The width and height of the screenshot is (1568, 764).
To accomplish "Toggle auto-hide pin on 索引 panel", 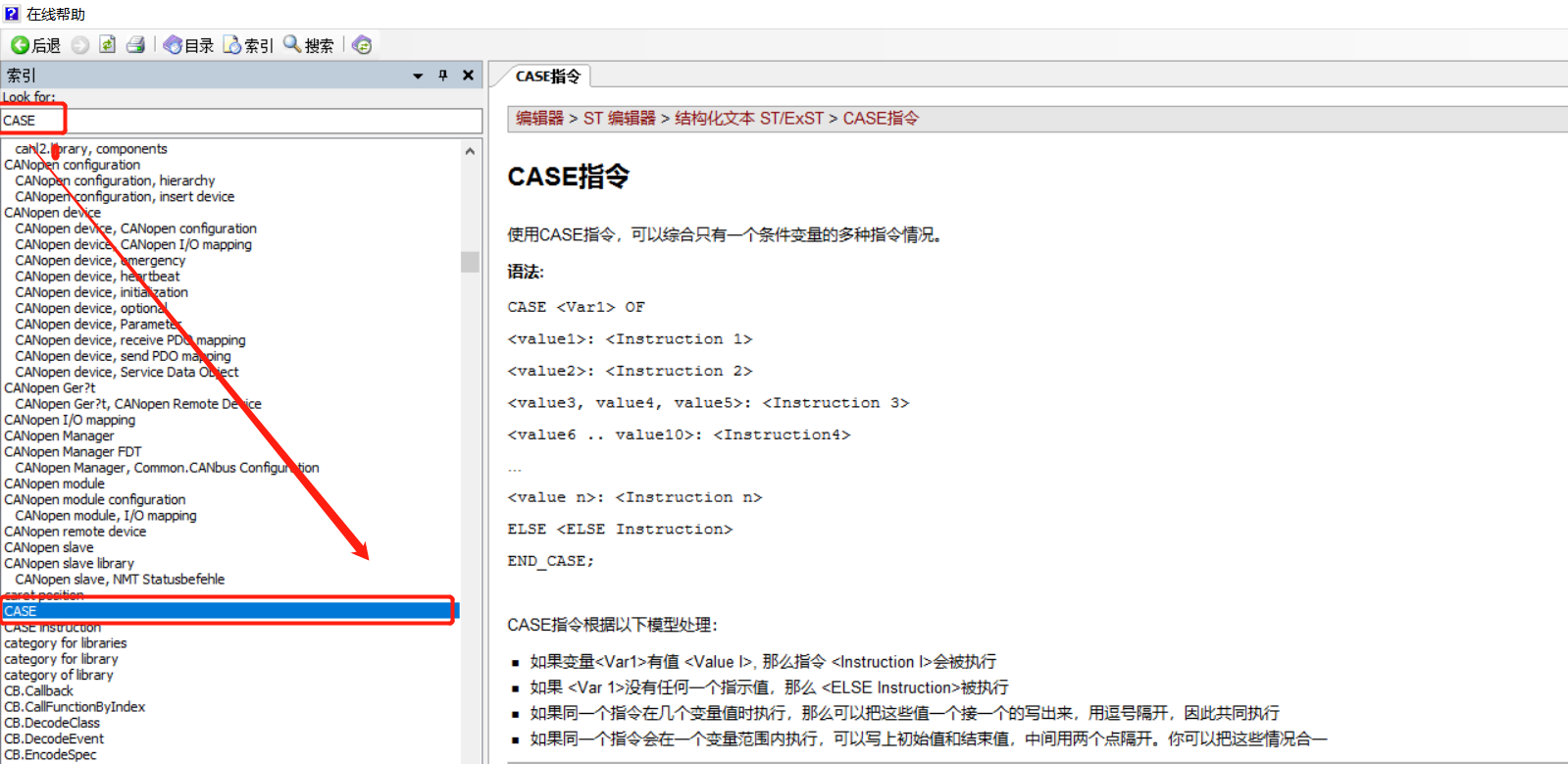I will (443, 76).
